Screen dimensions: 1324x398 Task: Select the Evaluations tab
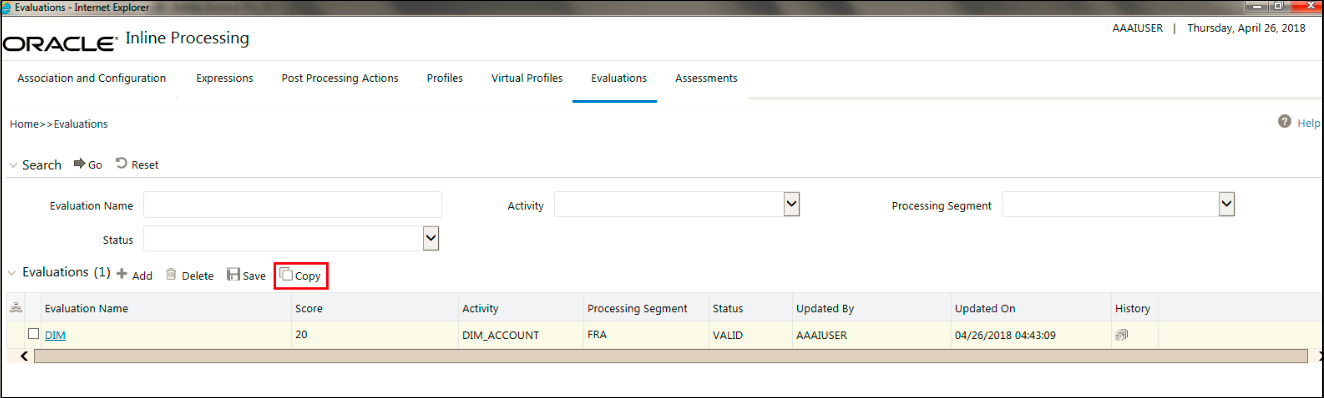(619, 78)
